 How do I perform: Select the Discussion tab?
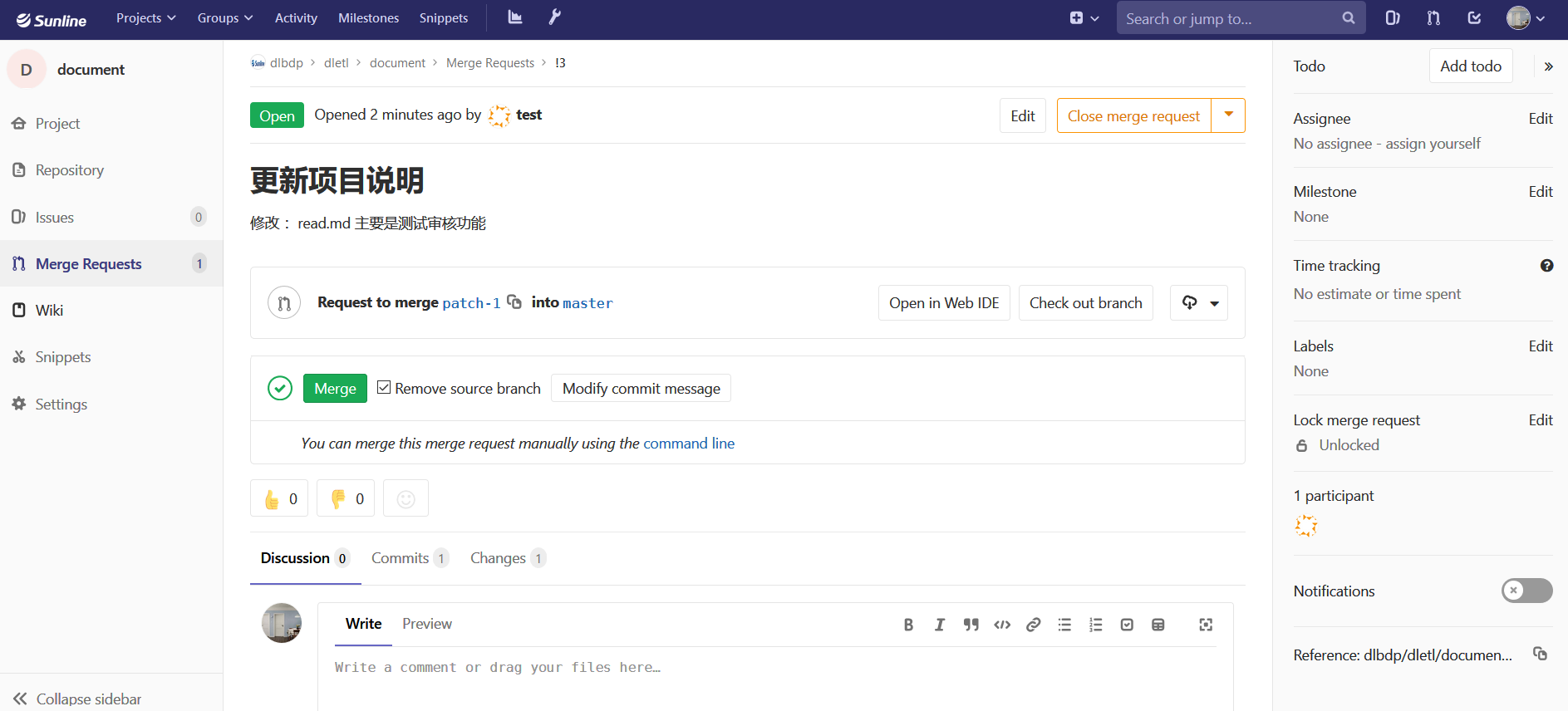(305, 558)
